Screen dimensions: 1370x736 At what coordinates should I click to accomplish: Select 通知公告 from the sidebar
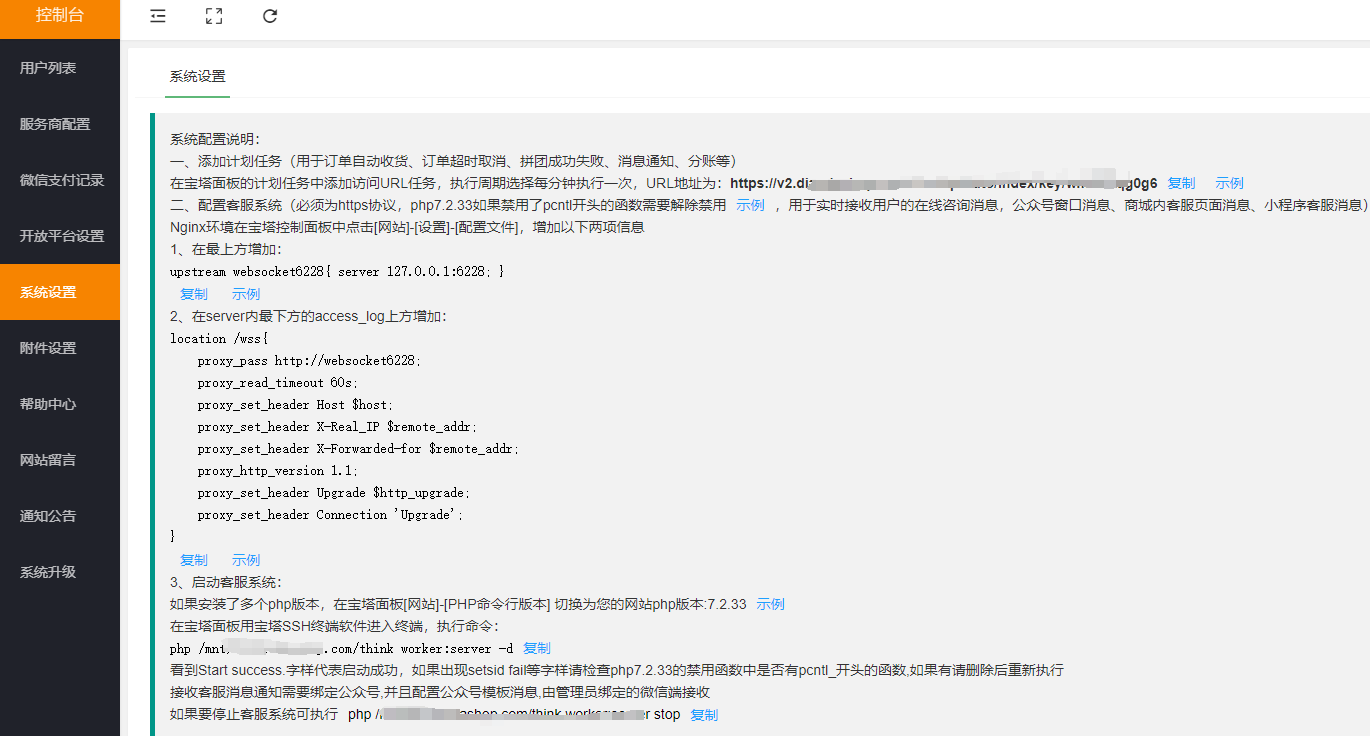click(48, 516)
